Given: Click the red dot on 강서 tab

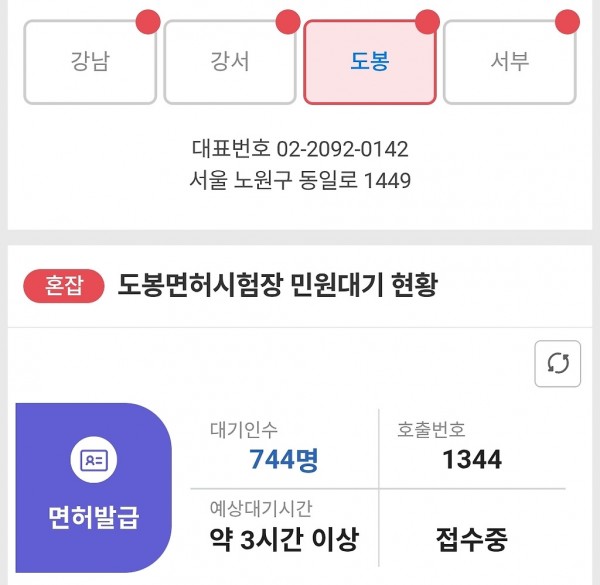Looking at the screenshot, I should [x=288, y=21].
